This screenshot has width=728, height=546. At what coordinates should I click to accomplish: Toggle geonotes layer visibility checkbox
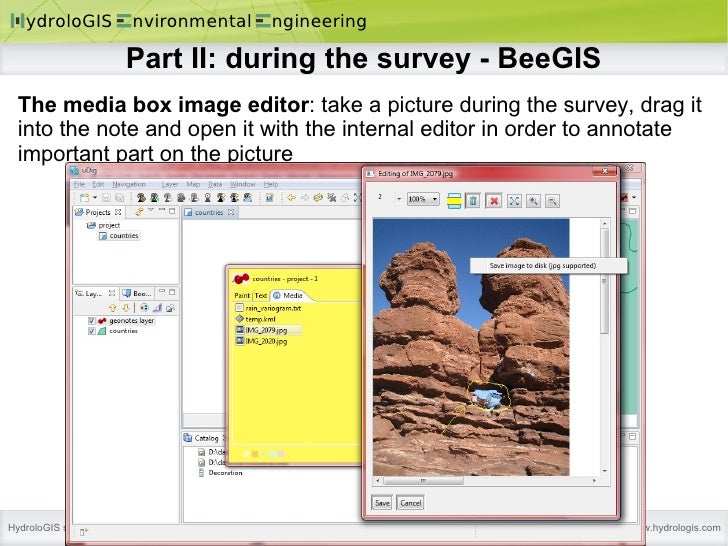[x=91, y=321]
